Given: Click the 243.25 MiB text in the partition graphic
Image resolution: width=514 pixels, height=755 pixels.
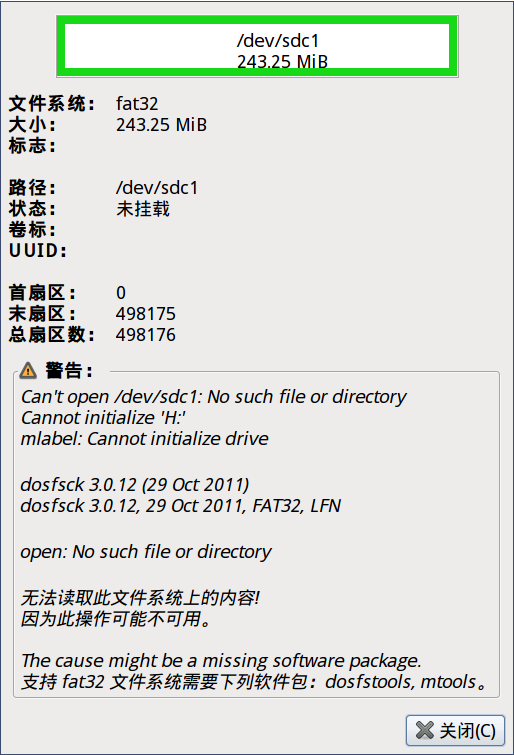Looking at the screenshot, I should [x=282, y=62].
